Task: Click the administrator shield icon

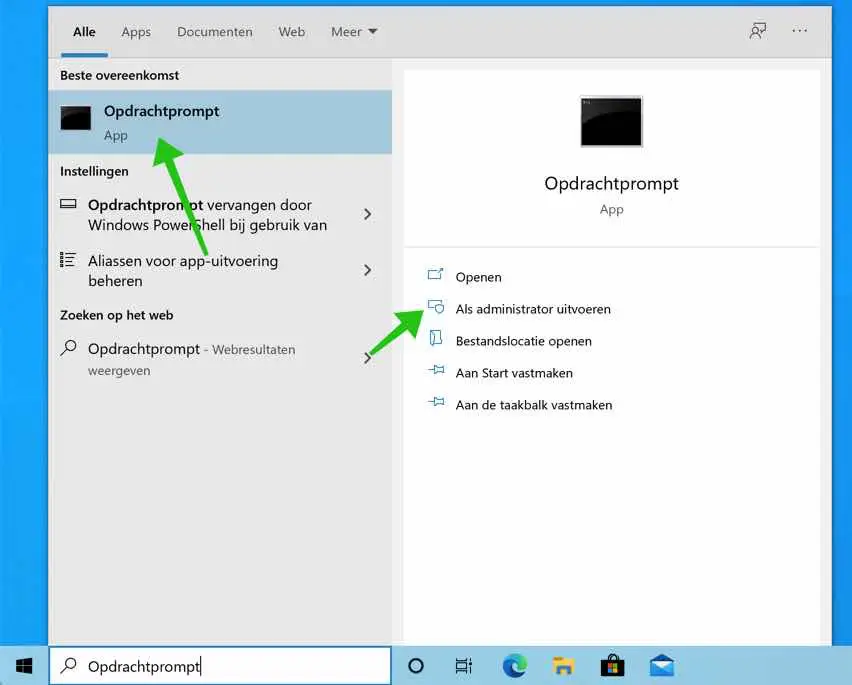Action: [x=436, y=307]
